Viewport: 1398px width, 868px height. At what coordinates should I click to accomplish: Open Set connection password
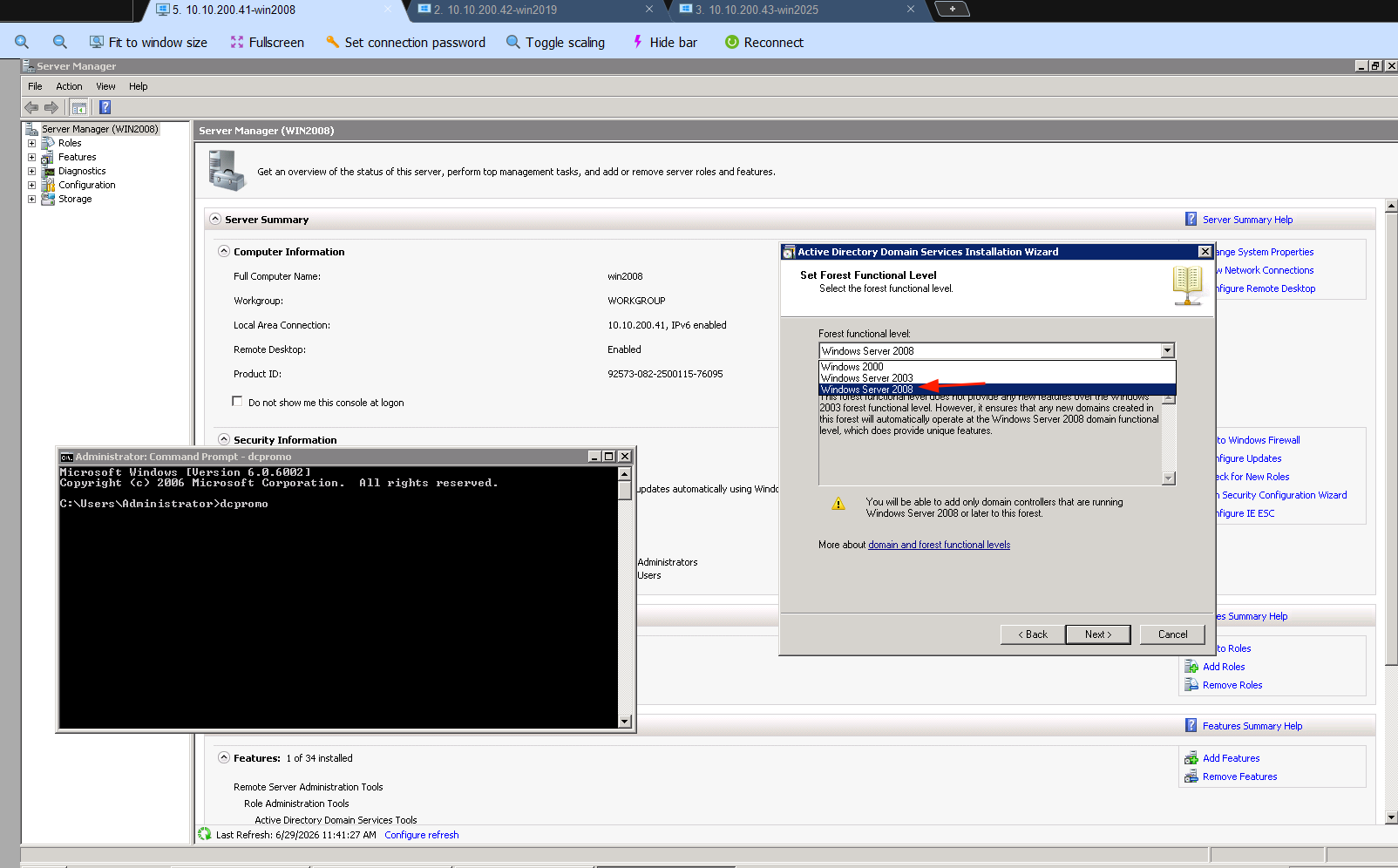tap(405, 42)
